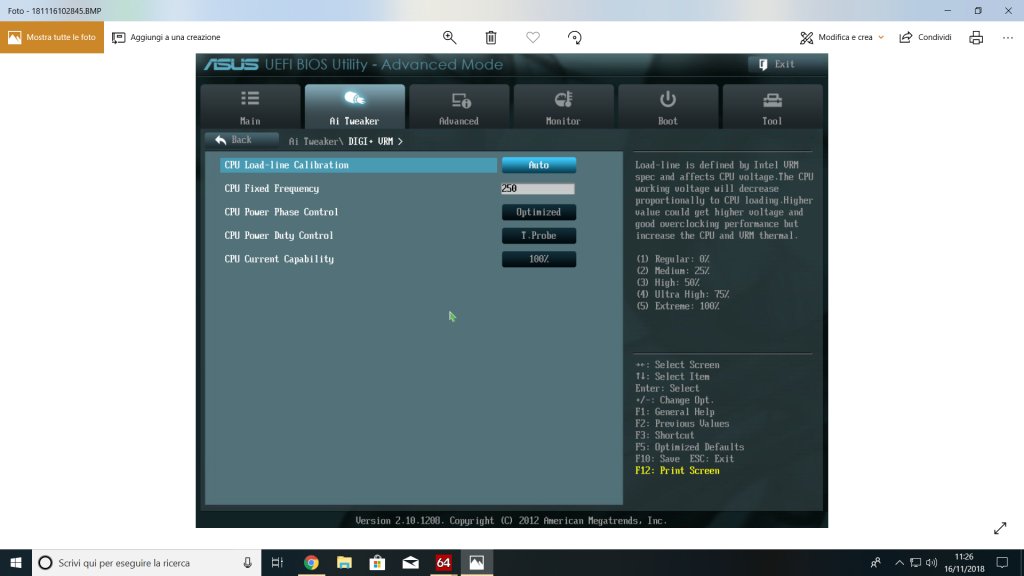Click the (1) Regular: 0% help line
This screenshot has height=576, width=1024.
click(x=673, y=259)
